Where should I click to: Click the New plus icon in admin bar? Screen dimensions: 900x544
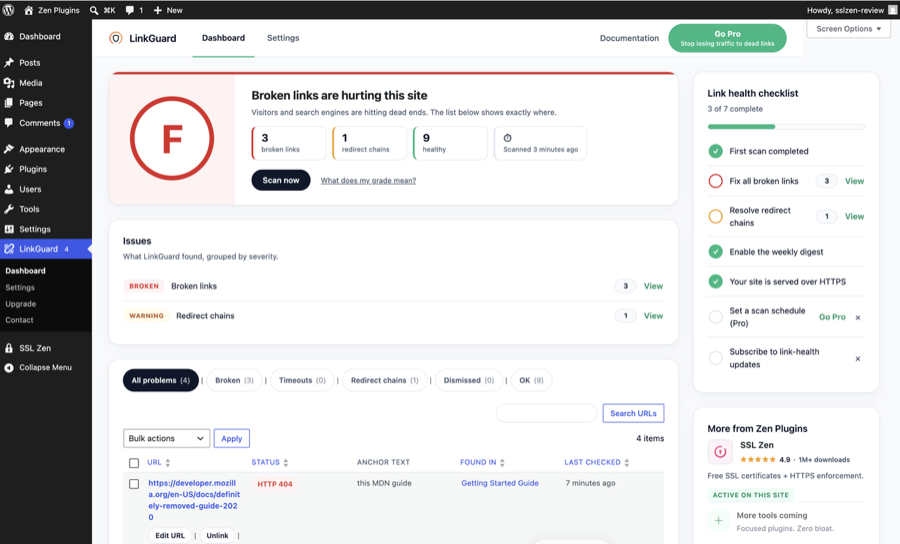tap(158, 10)
